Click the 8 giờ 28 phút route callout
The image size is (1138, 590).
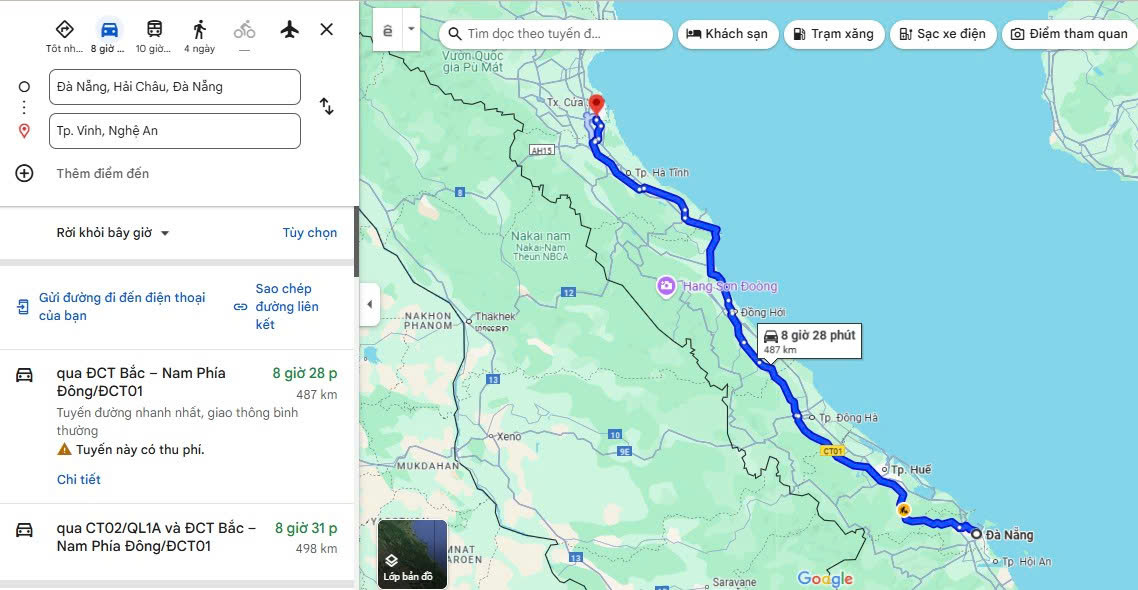click(x=810, y=341)
